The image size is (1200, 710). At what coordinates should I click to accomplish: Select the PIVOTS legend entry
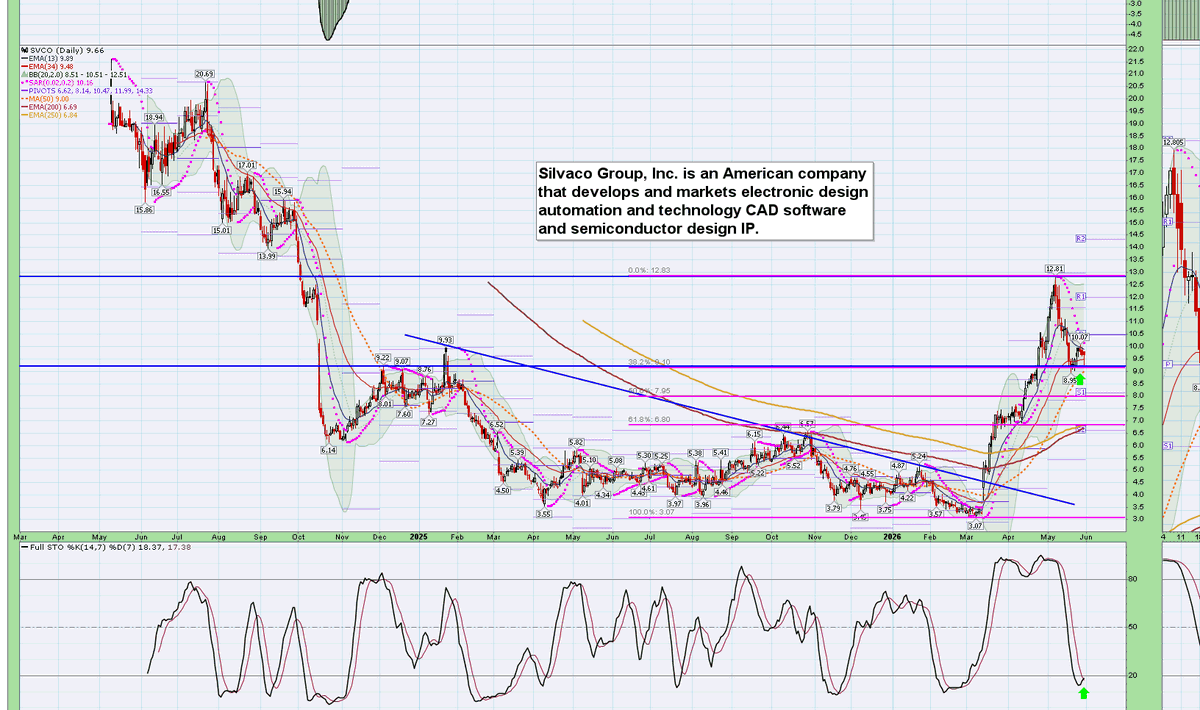pyautogui.click(x=87, y=91)
